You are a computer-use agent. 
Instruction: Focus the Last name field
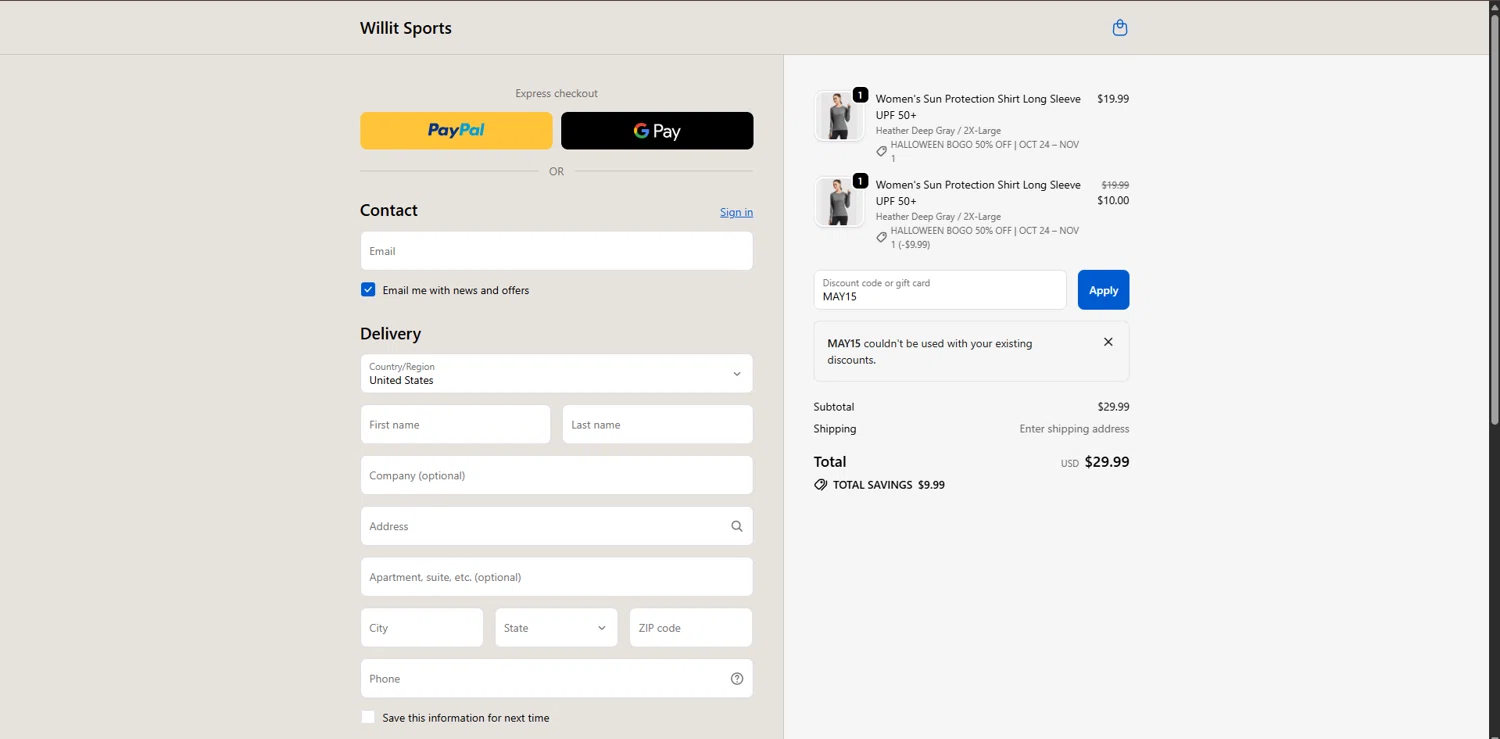(x=657, y=425)
